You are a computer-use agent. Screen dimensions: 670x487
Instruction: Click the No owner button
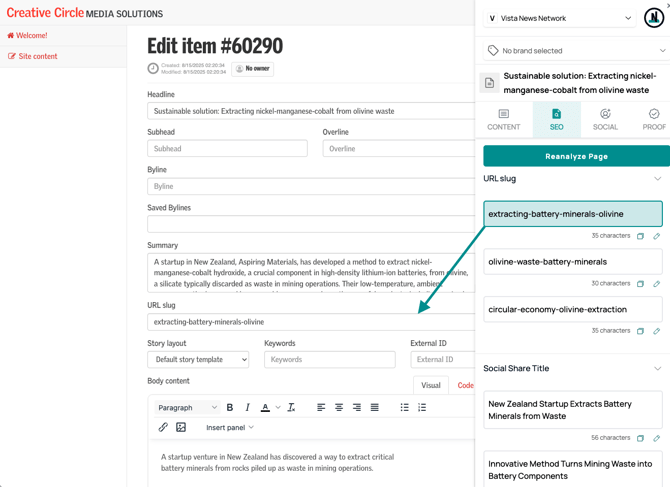click(253, 69)
